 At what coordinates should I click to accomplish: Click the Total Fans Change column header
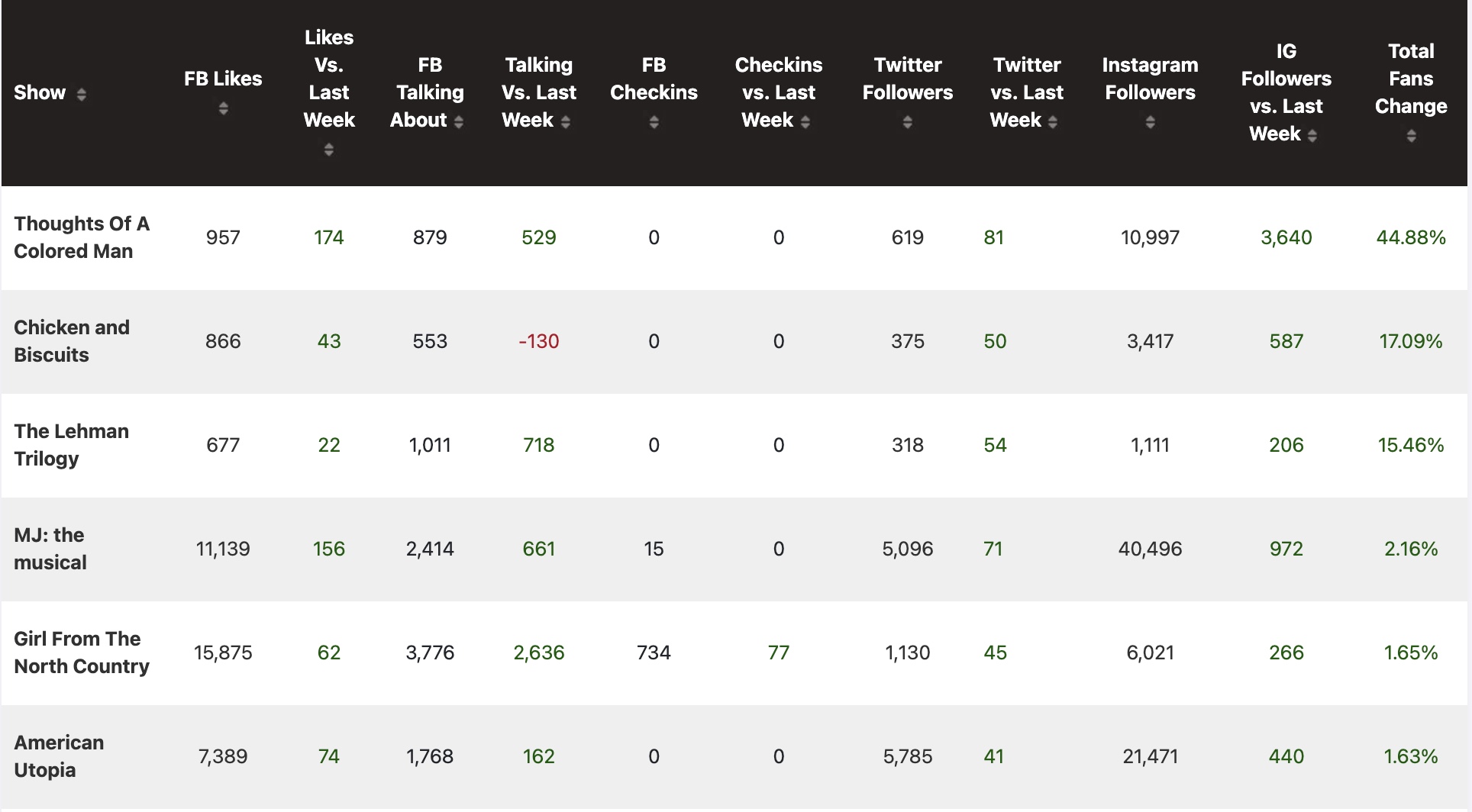pyautogui.click(x=1411, y=79)
